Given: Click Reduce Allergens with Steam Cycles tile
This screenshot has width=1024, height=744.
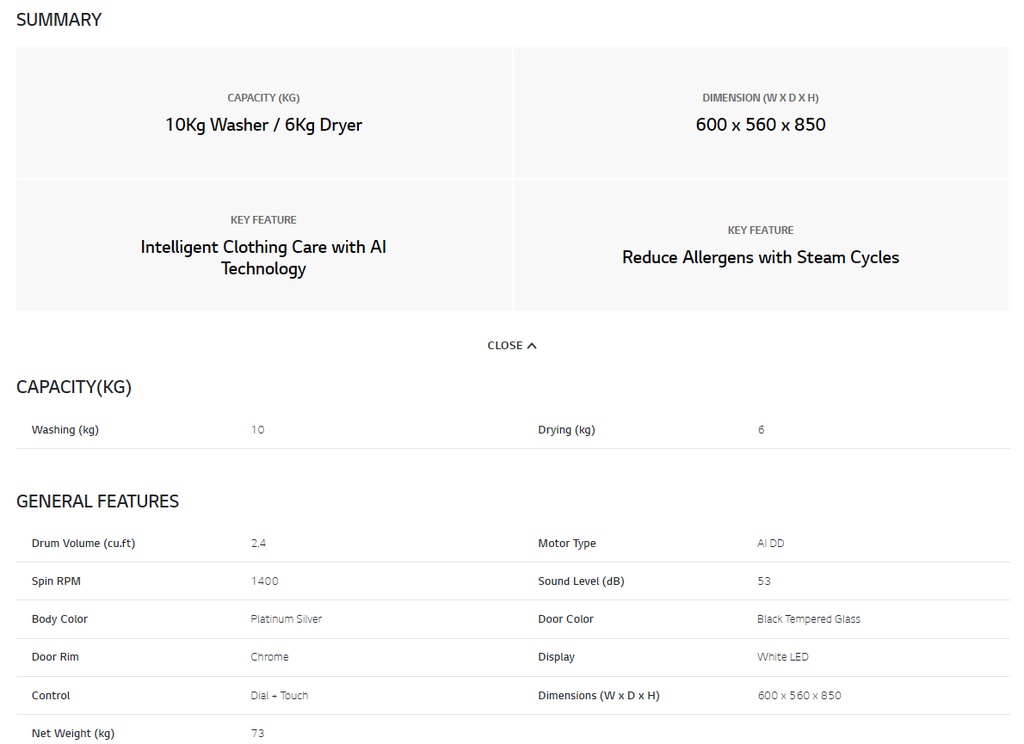Looking at the screenshot, I should tap(761, 245).
